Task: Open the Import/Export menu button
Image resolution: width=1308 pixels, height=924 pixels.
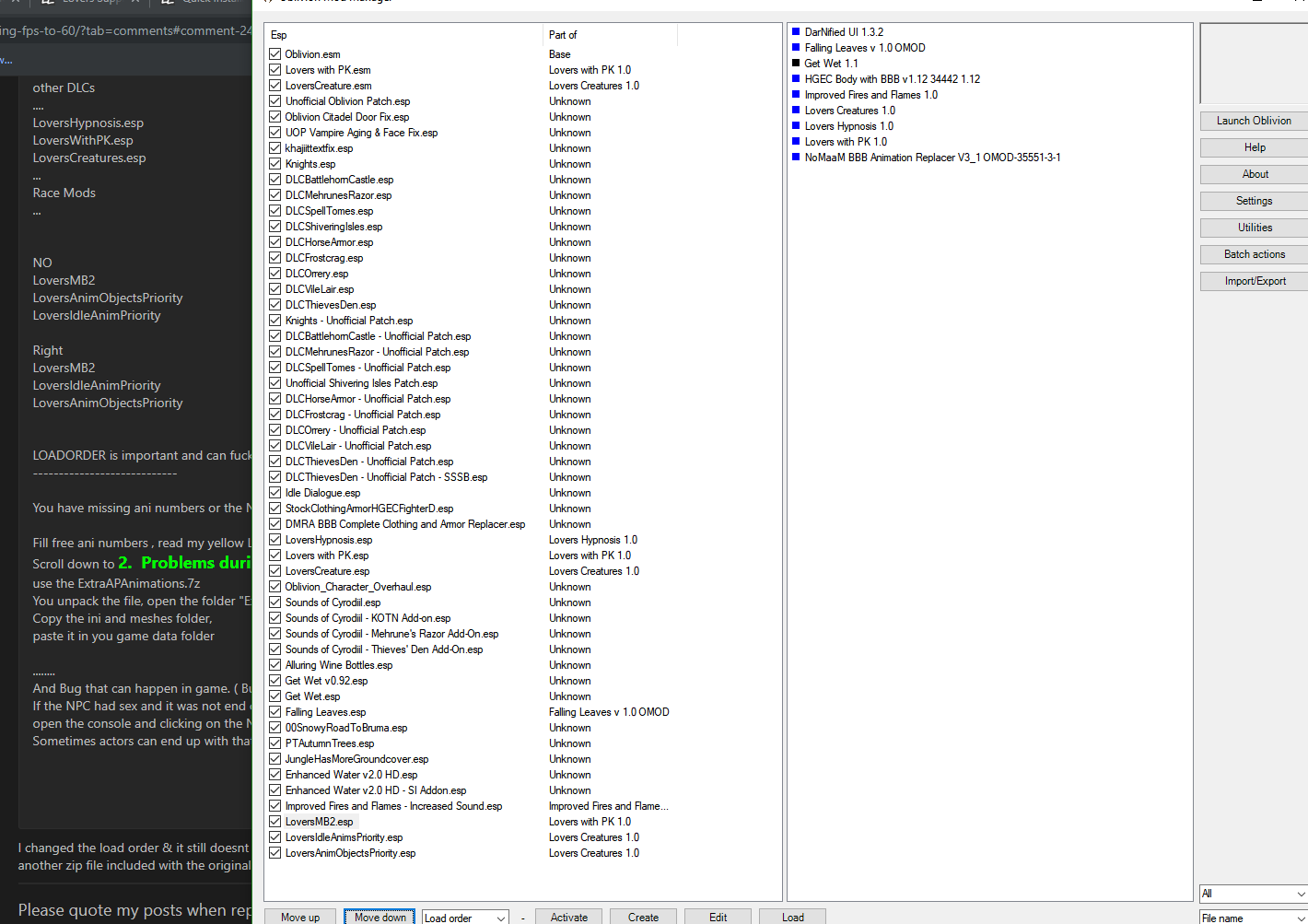Action: (1254, 281)
